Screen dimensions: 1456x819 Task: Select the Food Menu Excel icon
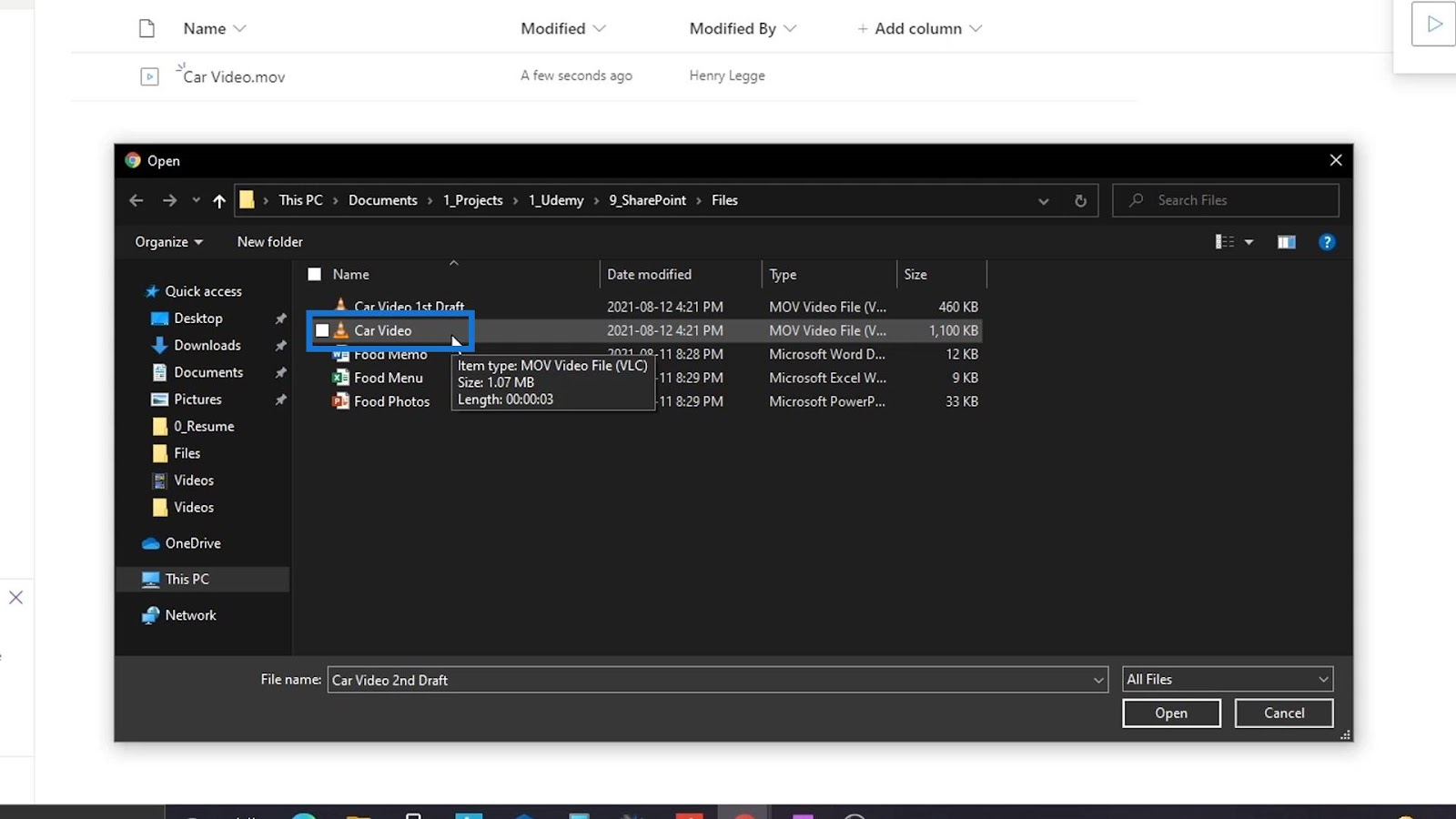tap(341, 378)
